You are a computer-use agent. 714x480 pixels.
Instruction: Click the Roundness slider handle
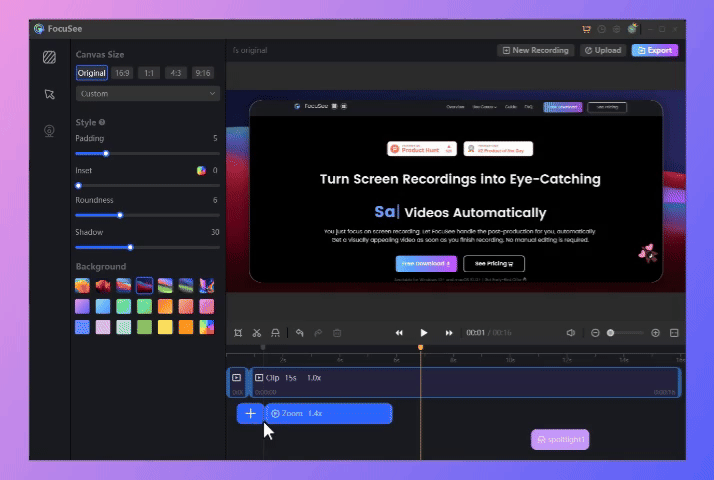pos(120,215)
